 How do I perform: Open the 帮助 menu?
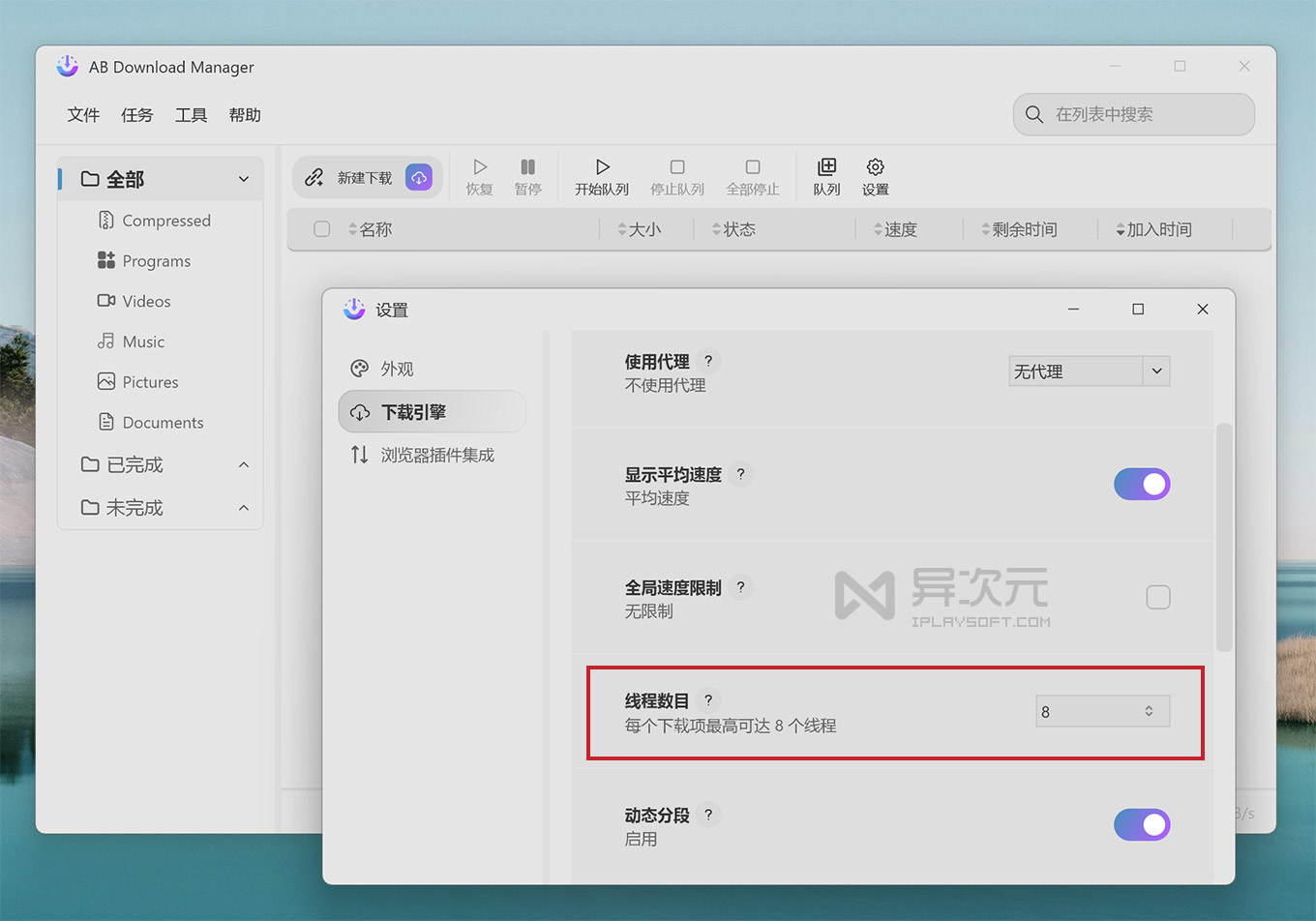pyautogui.click(x=245, y=114)
